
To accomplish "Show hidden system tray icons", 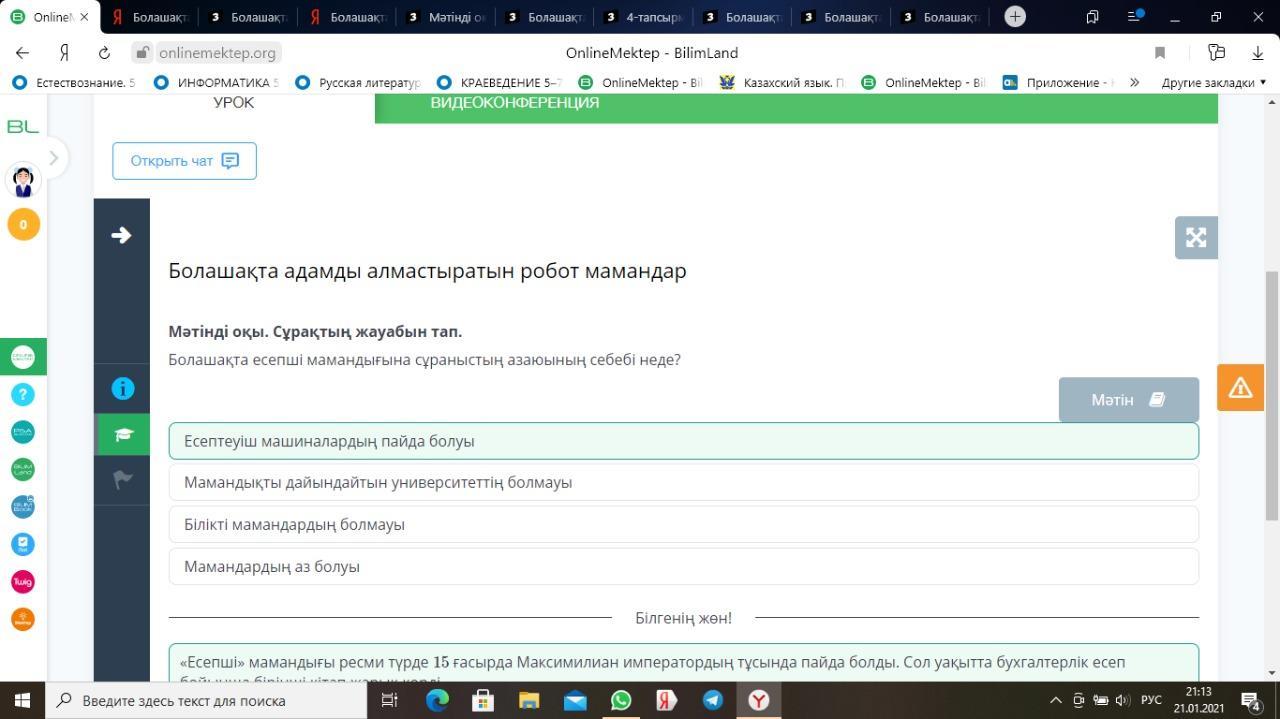I will (x=1055, y=700).
